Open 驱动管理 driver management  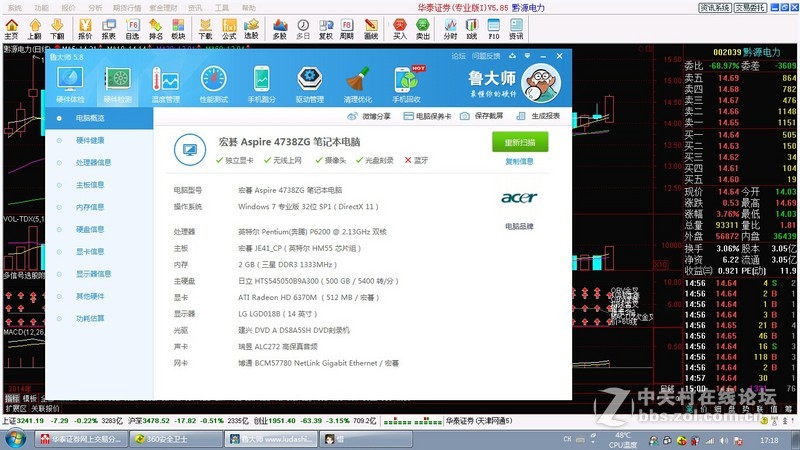click(310, 85)
